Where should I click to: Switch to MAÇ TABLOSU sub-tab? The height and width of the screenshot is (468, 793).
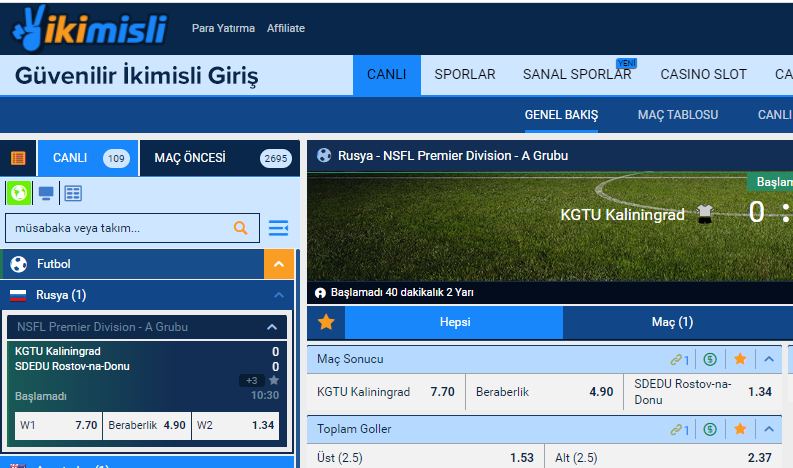[678, 115]
